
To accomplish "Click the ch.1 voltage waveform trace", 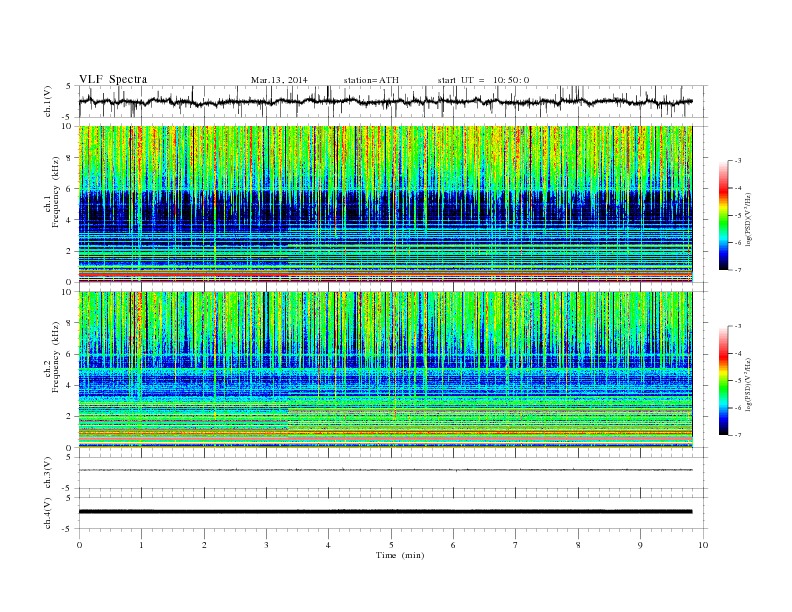I will coord(385,101).
